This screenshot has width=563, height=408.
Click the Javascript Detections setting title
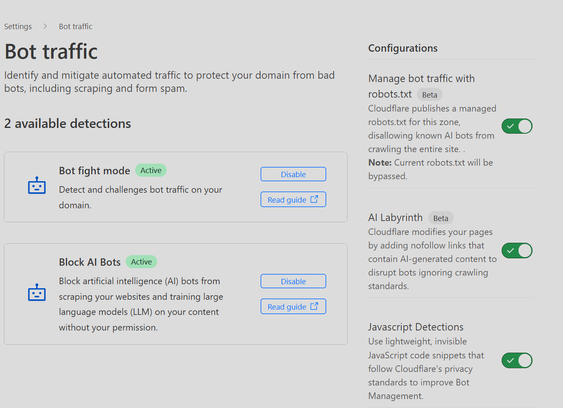416,327
